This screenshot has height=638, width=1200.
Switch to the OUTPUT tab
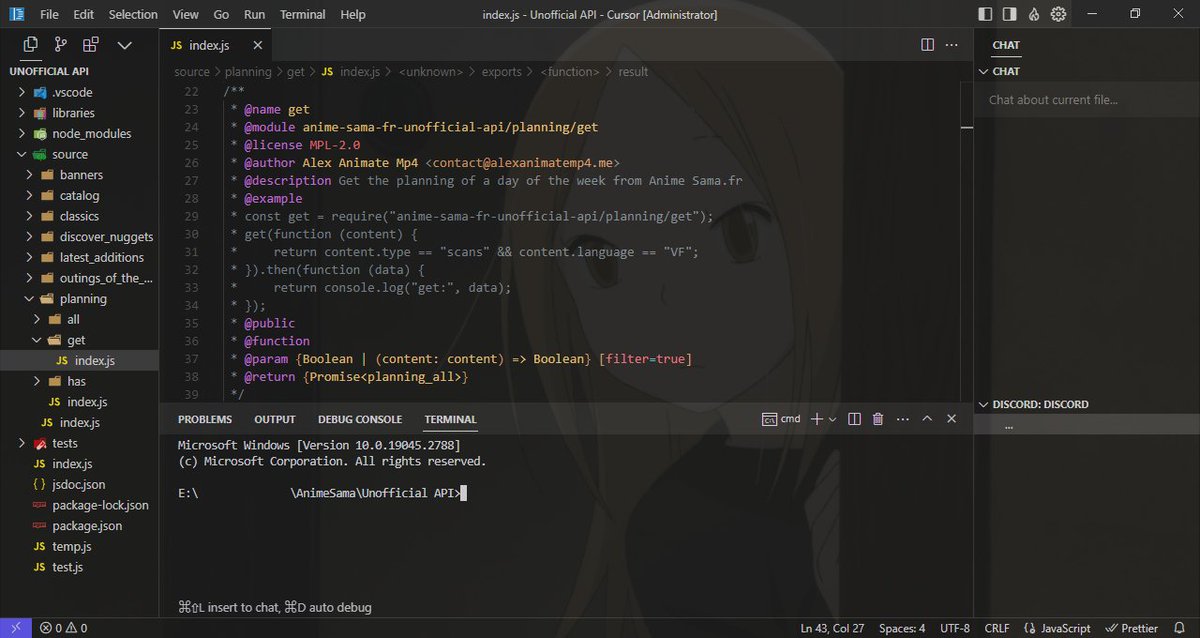pos(275,419)
